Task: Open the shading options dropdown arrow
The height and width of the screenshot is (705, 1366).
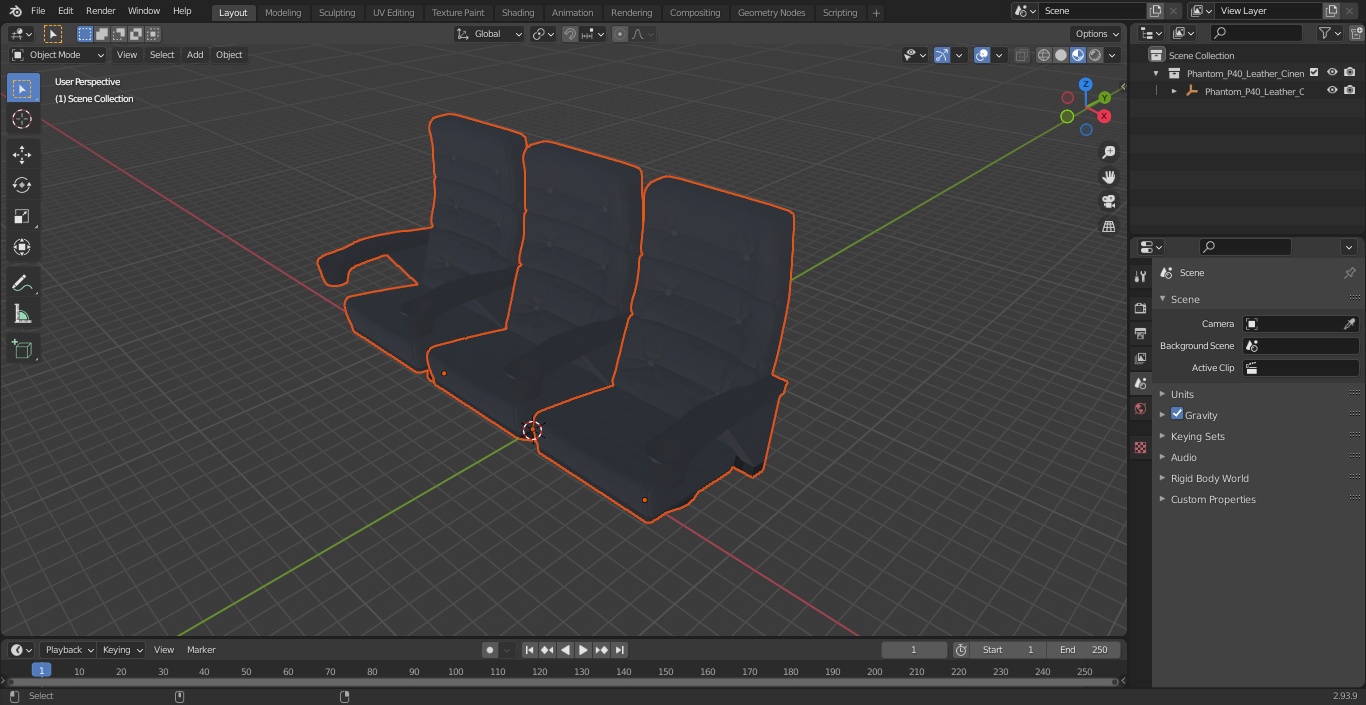Action: 1112,55
